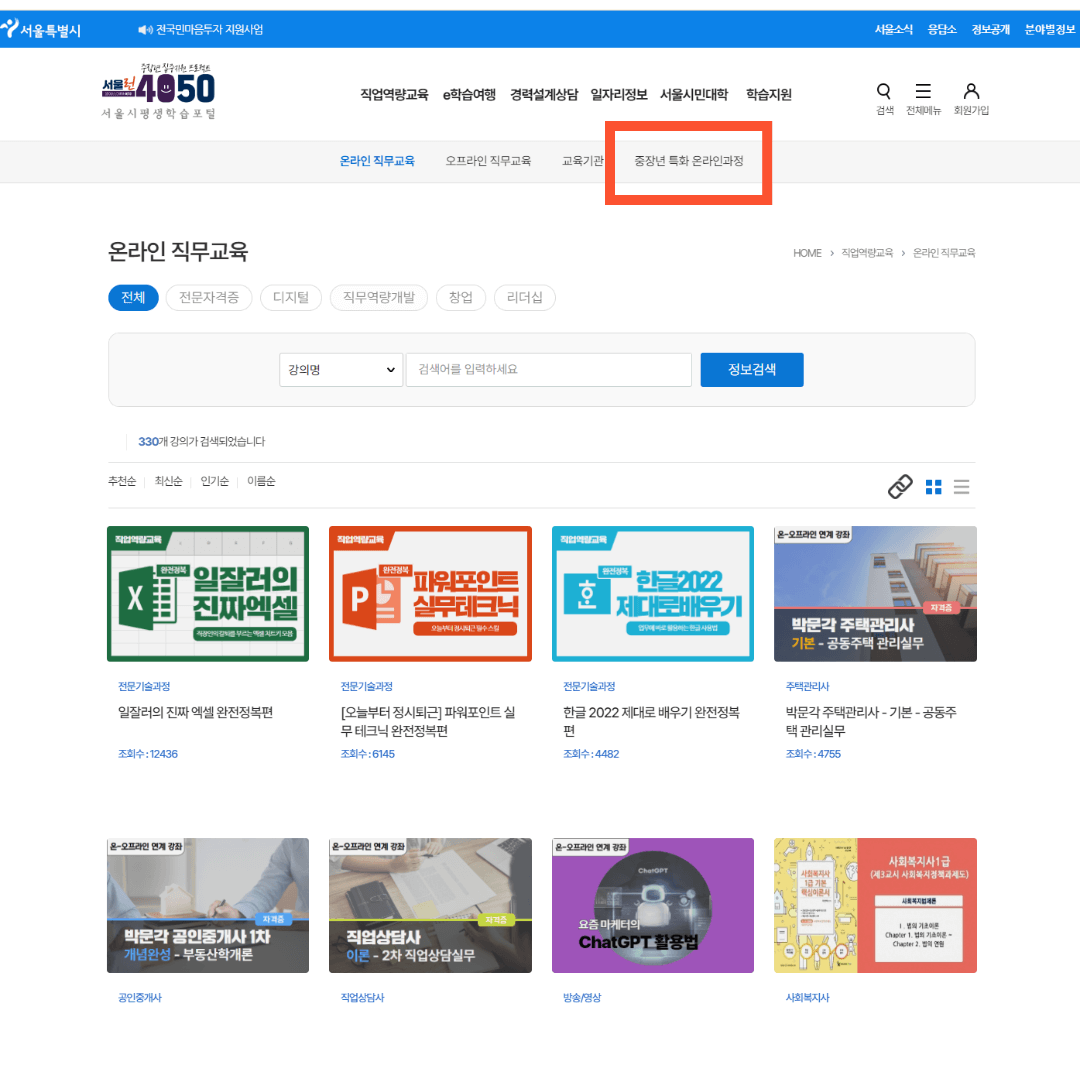The width and height of the screenshot is (1080, 1080).
Task: Sort courses by 최신순
Action: (x=167, y=480)
